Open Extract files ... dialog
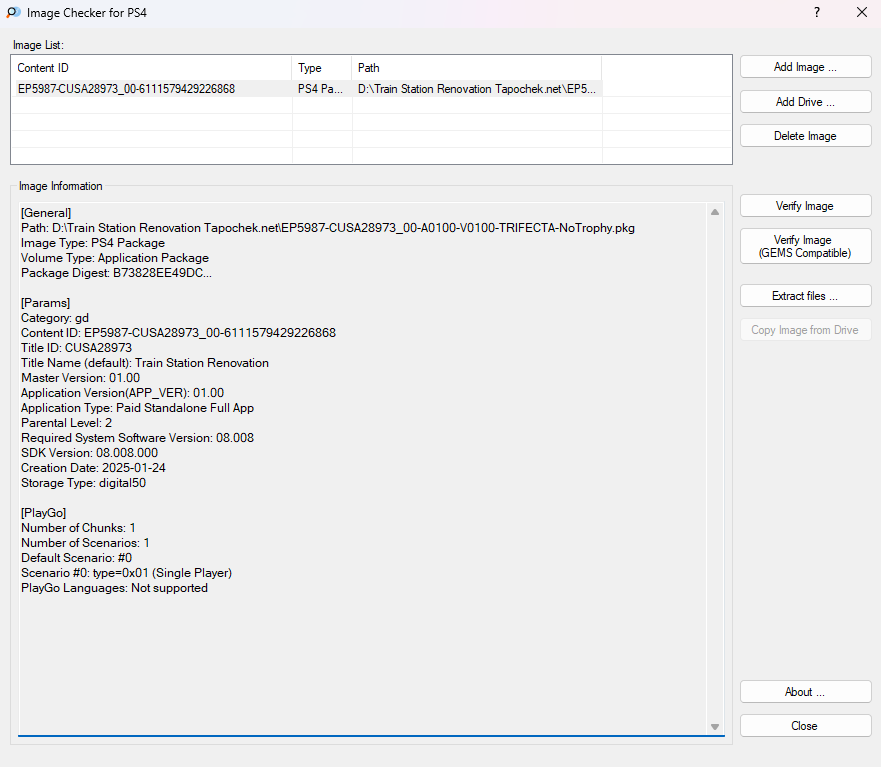This screenshot has height=767, width=881. (805, 296)
